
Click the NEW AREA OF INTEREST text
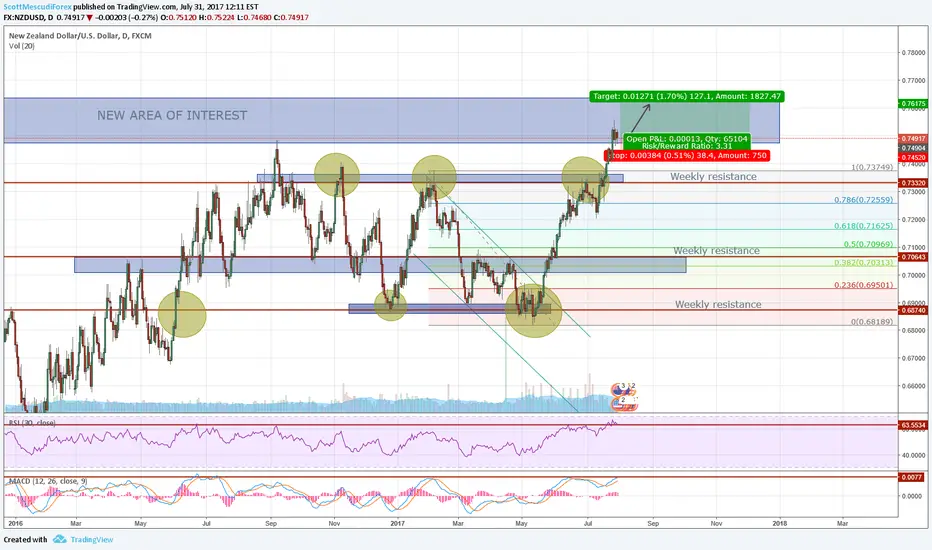172,115
